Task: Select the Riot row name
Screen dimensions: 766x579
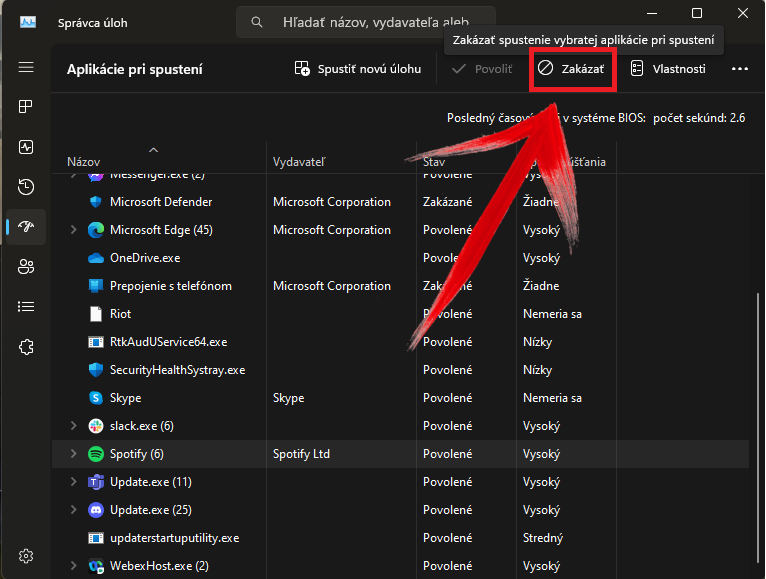Action: (x=120, y=314)
